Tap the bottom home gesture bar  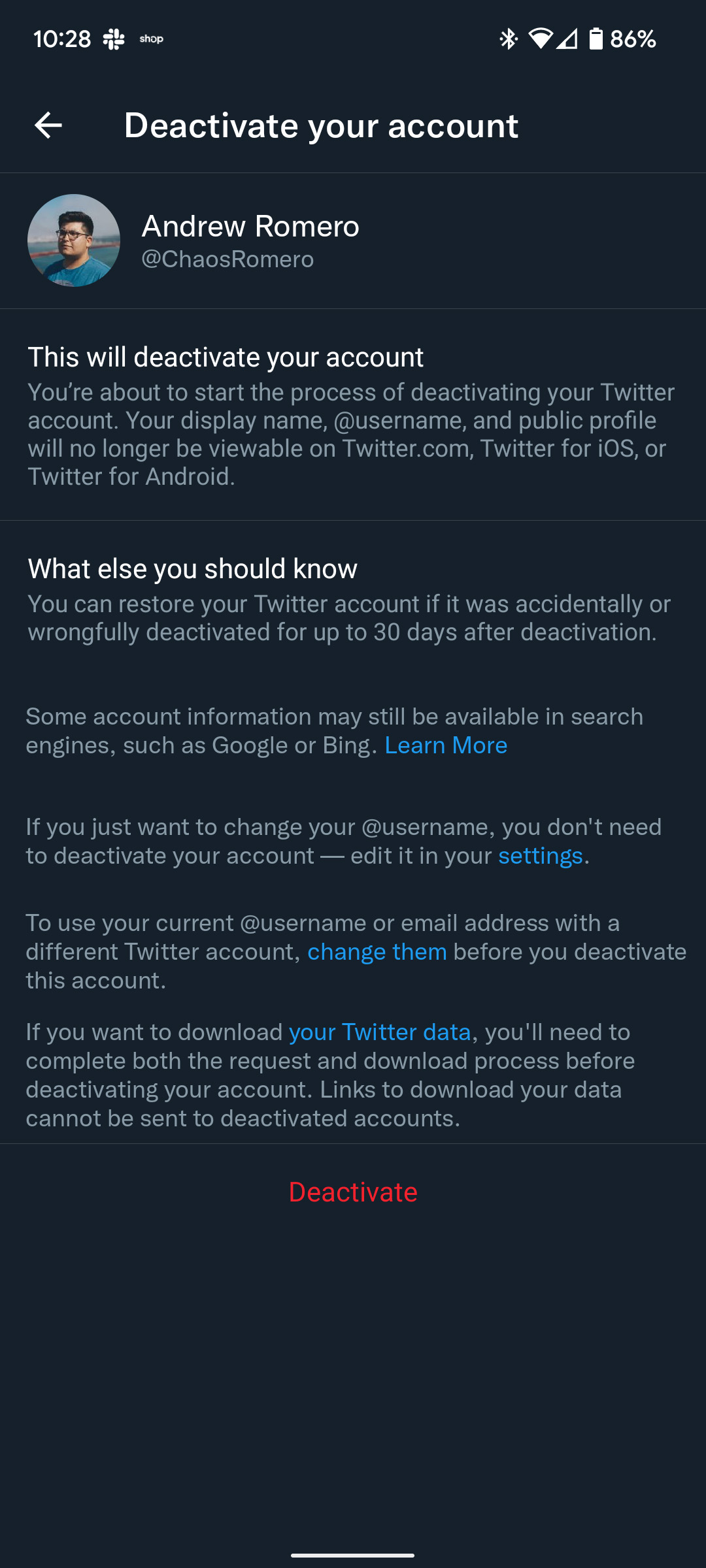353,1555
